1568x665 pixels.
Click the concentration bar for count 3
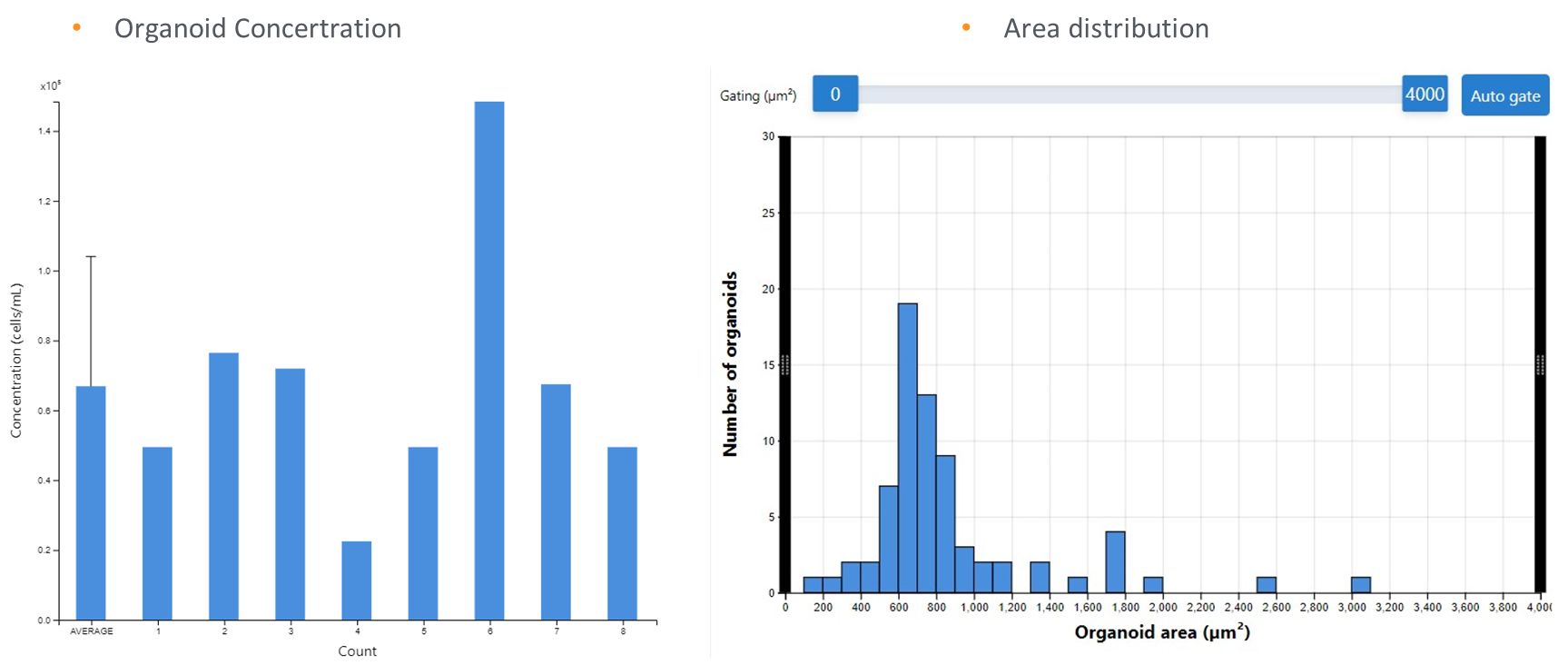pos(291,494)
